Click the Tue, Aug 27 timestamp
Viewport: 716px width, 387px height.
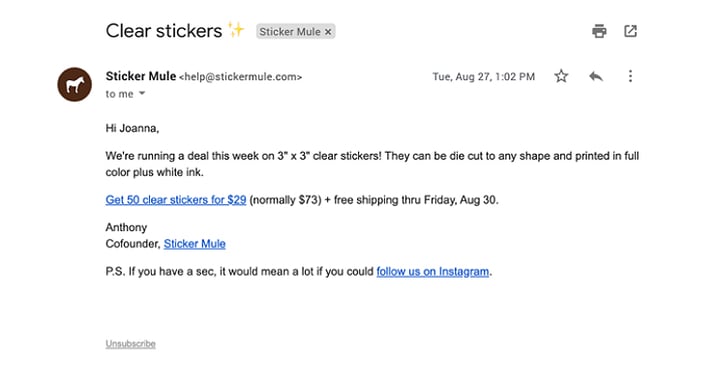coord(484,77)
